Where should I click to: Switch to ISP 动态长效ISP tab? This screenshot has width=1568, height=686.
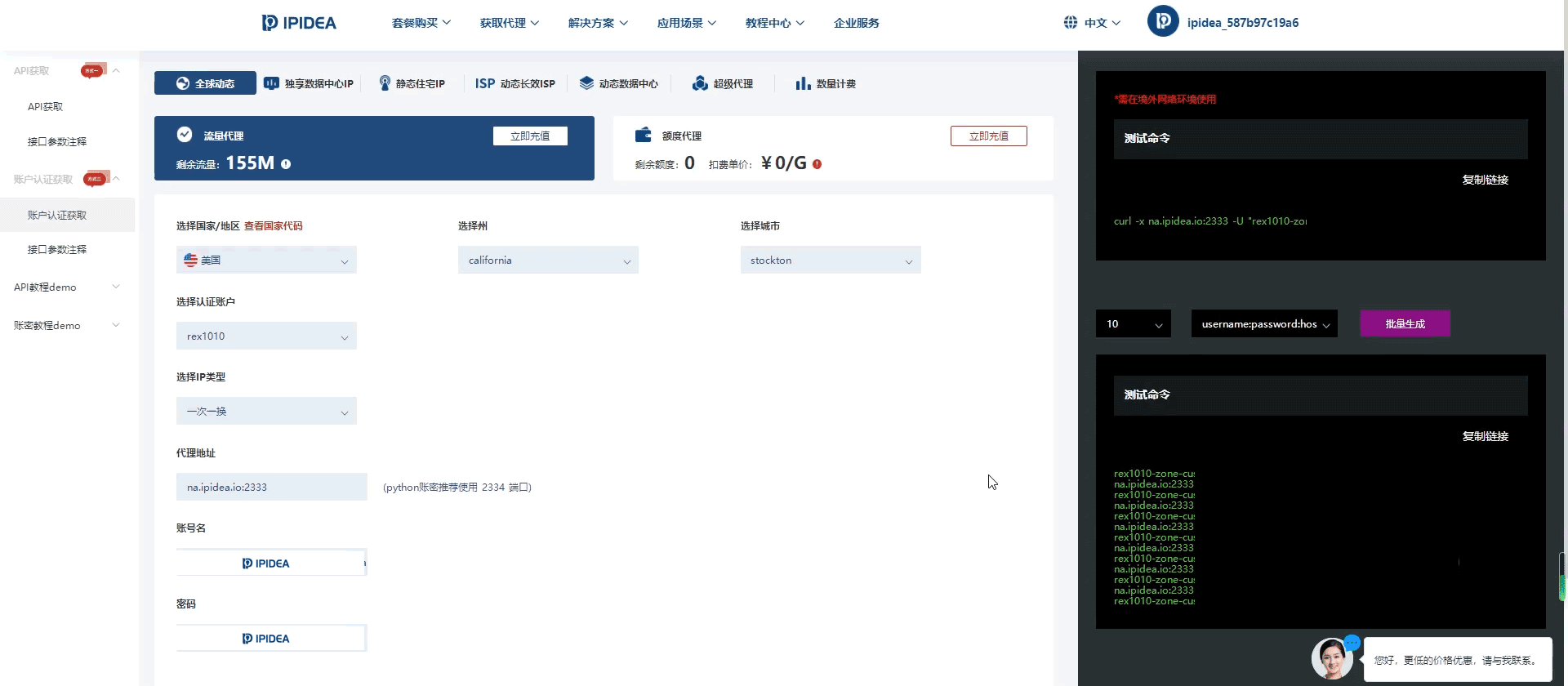515,83
